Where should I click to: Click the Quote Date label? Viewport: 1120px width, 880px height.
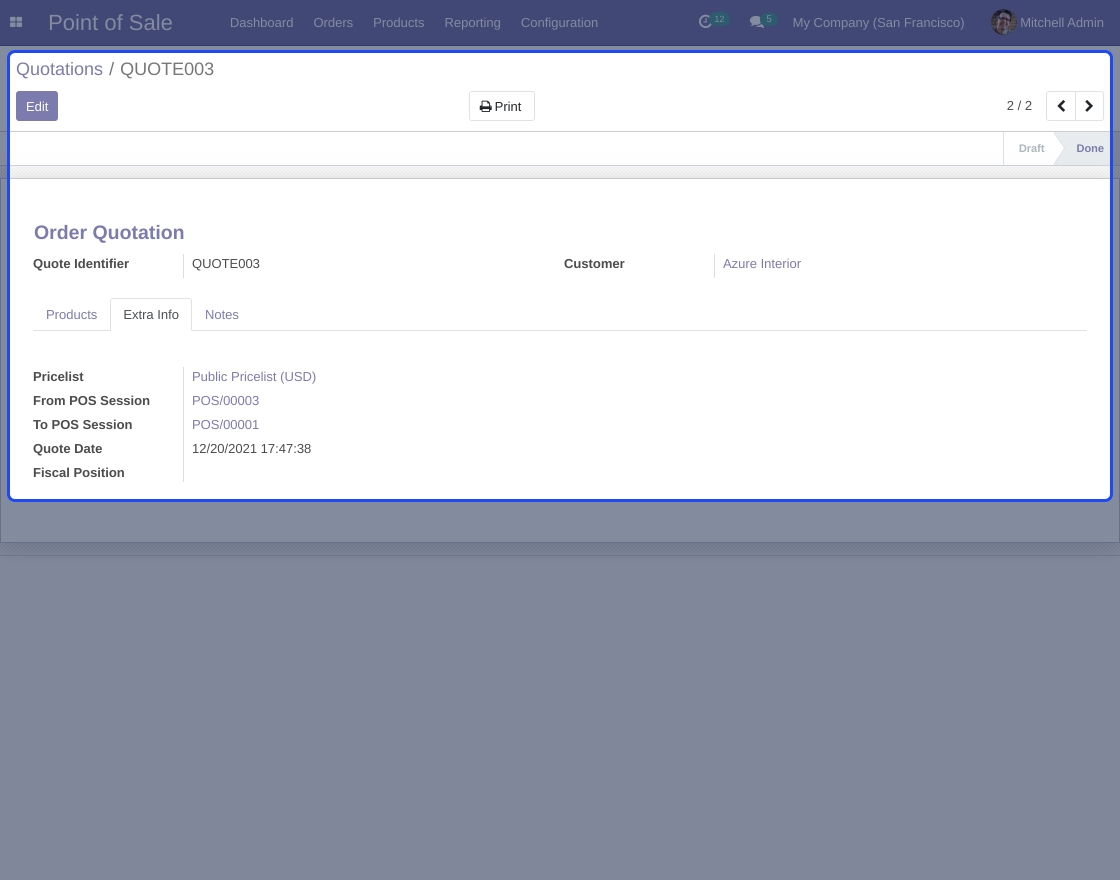tap(67, 449)
